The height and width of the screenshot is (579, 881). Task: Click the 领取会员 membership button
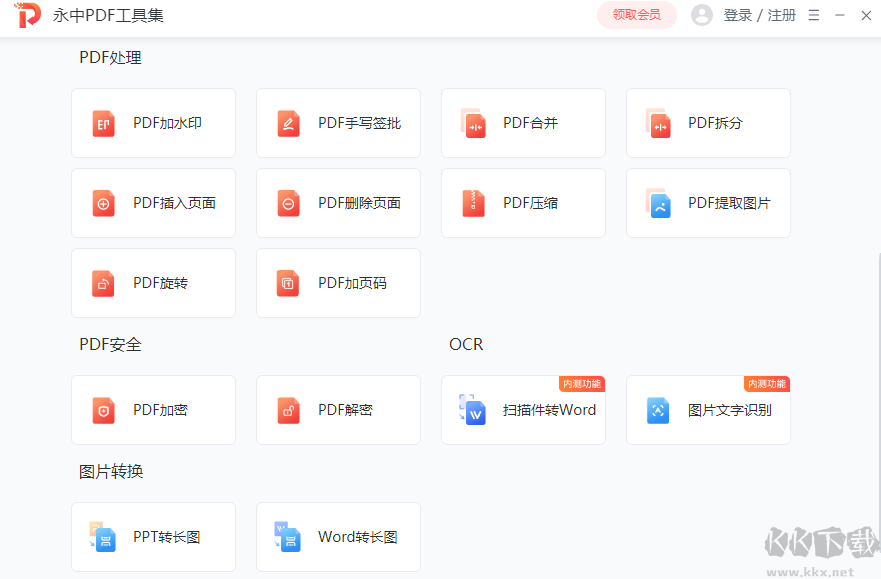636,15
